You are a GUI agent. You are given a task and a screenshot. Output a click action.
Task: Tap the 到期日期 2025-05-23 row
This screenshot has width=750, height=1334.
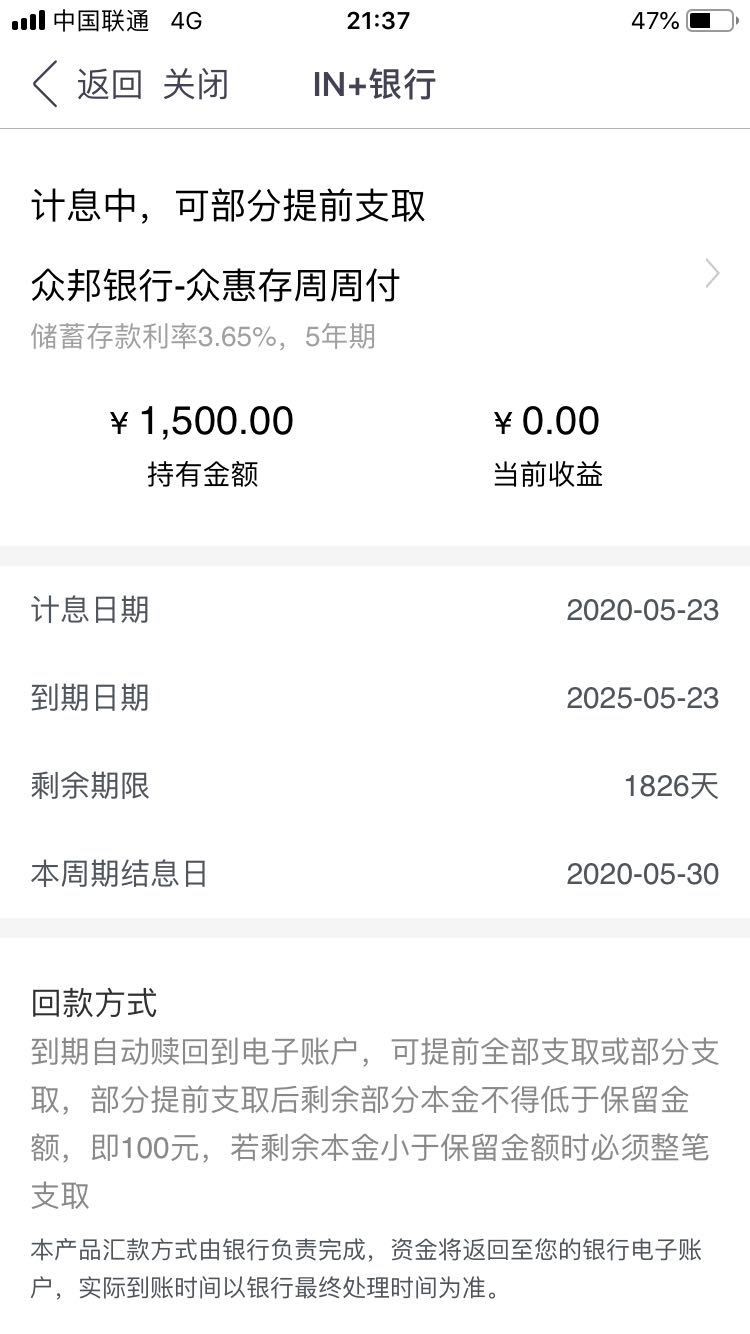pyautogui.click(x=375, y=698)
